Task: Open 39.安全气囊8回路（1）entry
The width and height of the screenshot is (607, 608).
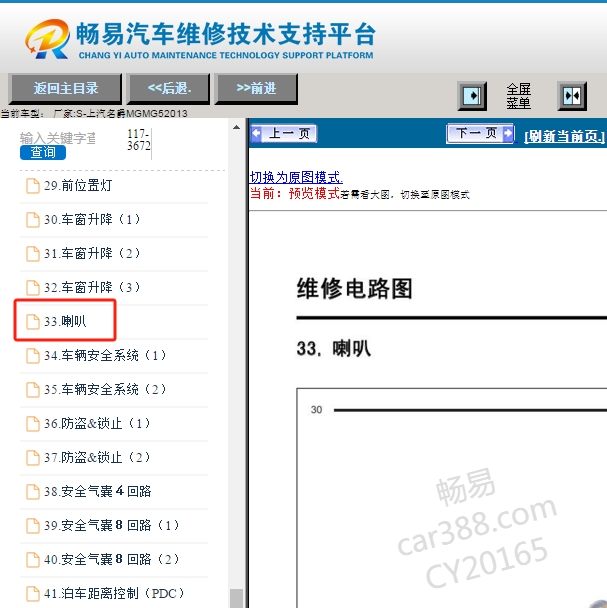Action: [114, 525]
